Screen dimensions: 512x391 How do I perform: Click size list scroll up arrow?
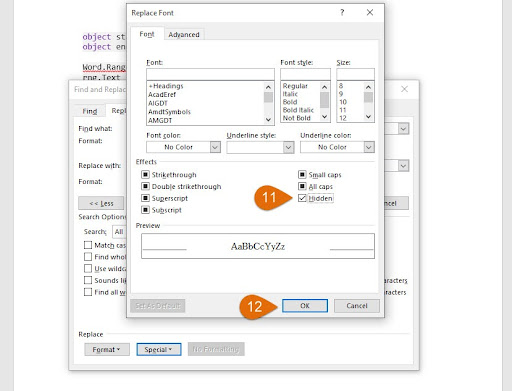[368, 87]
